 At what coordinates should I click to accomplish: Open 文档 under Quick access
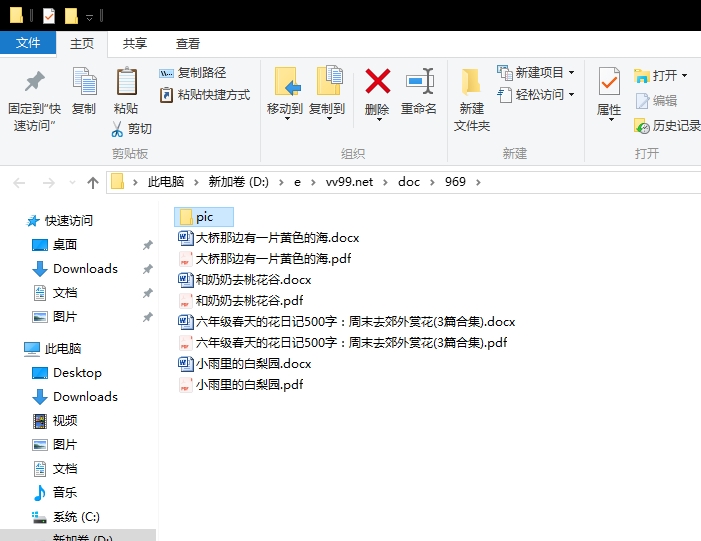[x=55, y=293]
